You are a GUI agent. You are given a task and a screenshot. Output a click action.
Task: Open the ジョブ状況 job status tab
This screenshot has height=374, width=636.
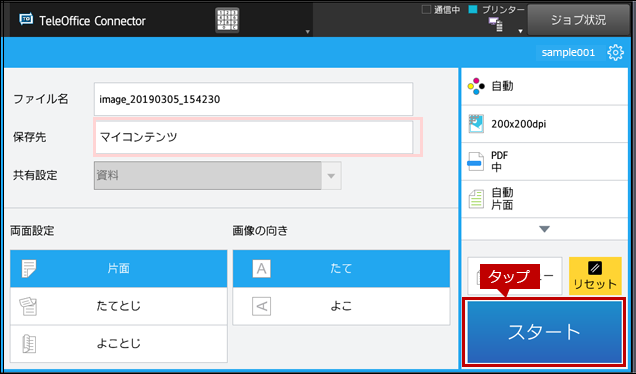pyautogui.click(x=578, y=20)
